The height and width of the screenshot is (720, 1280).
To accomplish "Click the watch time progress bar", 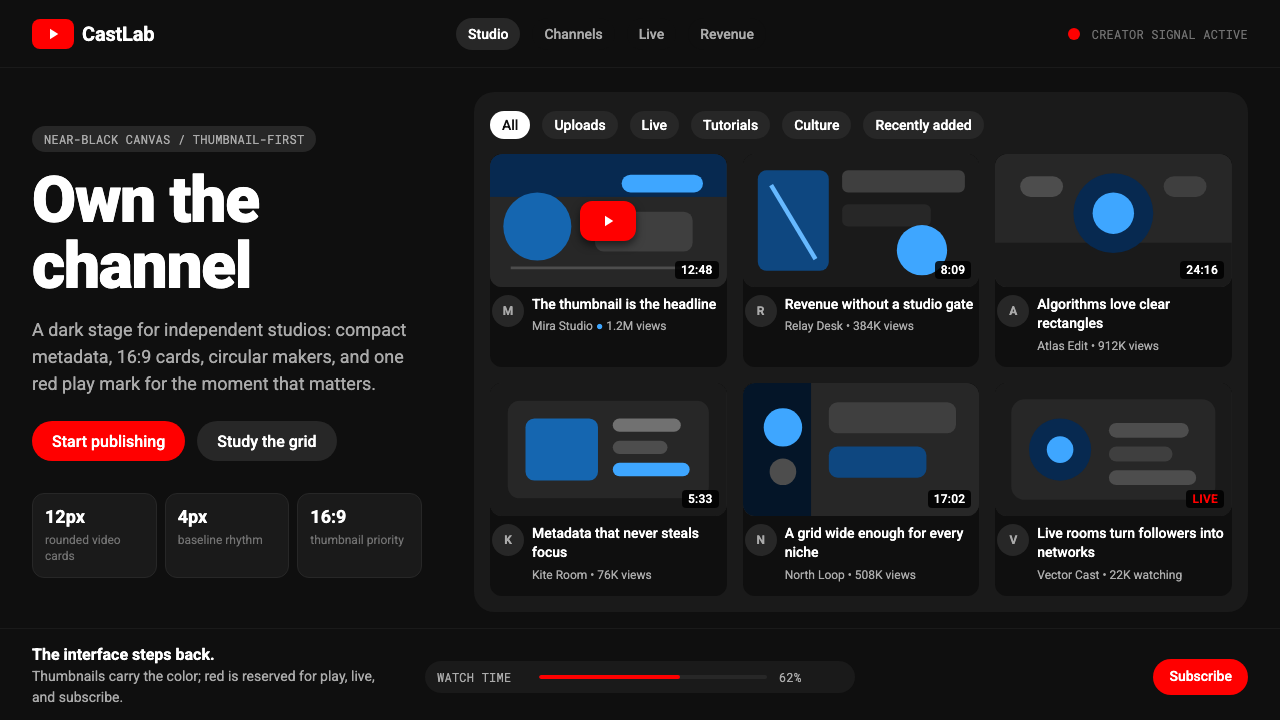I will (x=653, y=677).
